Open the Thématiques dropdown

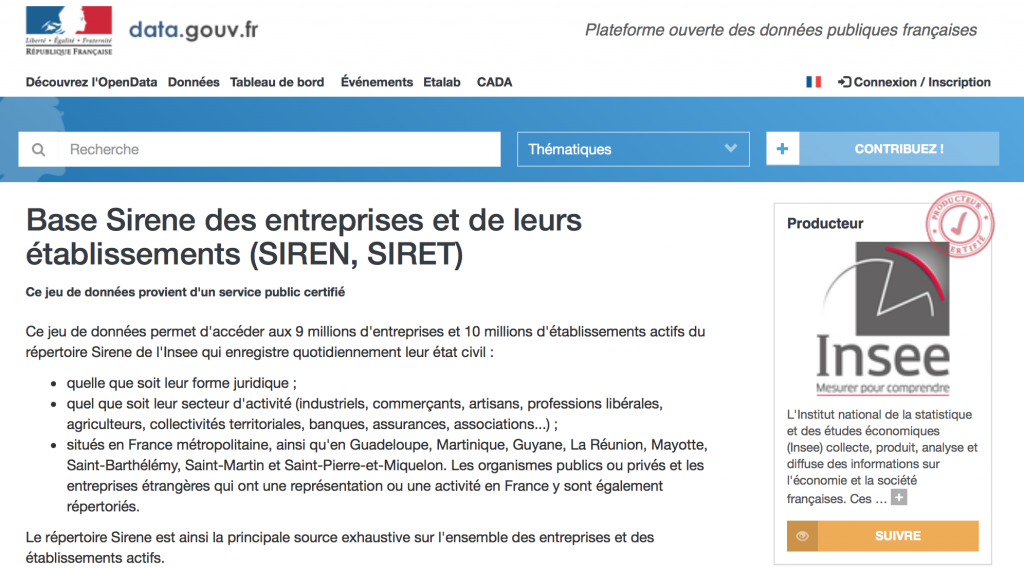point(632,149)
